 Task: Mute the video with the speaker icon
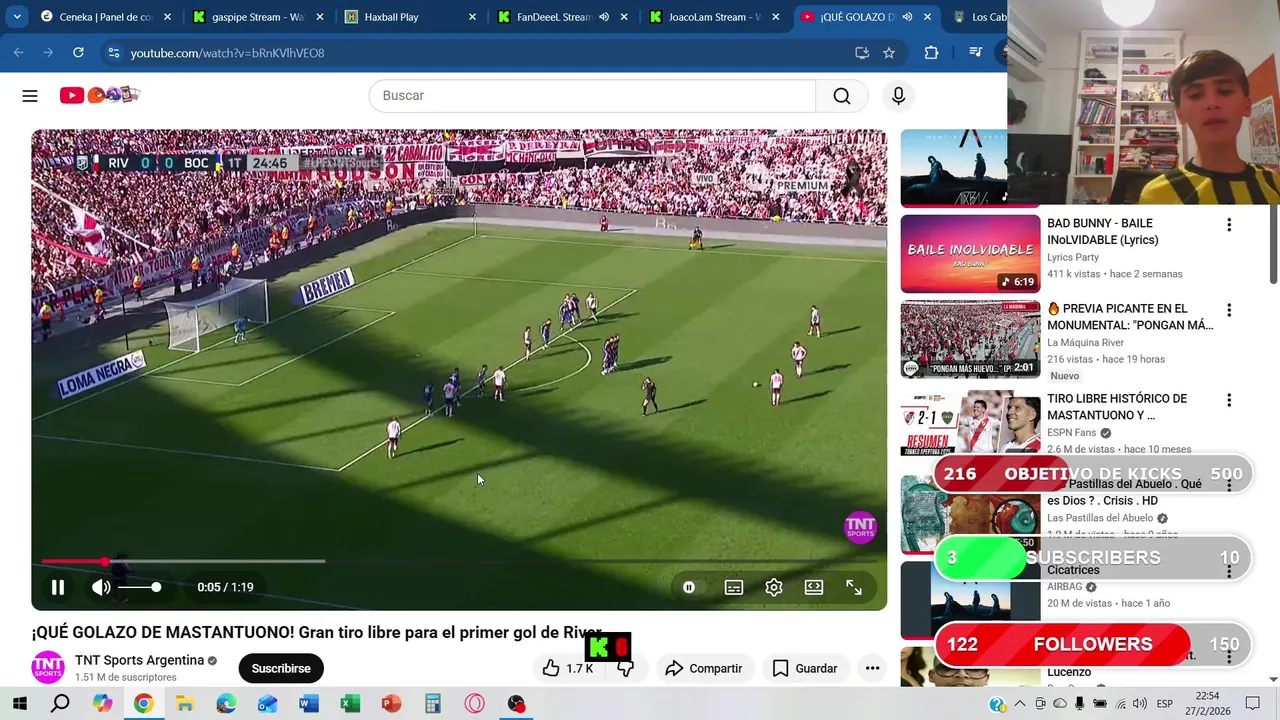(101, 587)
